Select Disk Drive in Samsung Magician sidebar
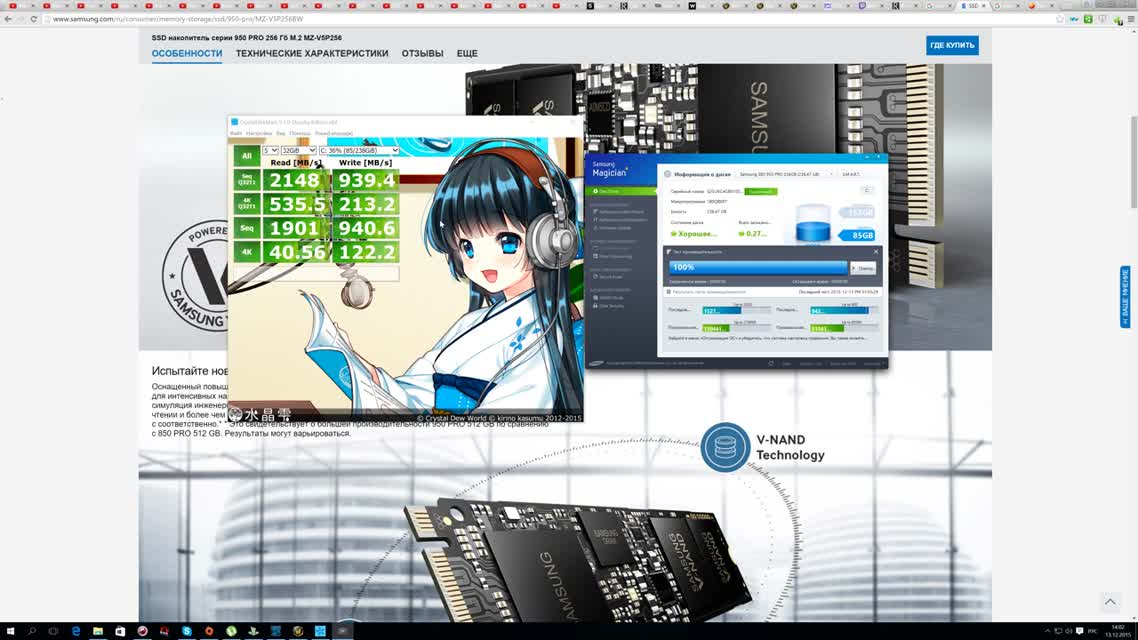 621,192
